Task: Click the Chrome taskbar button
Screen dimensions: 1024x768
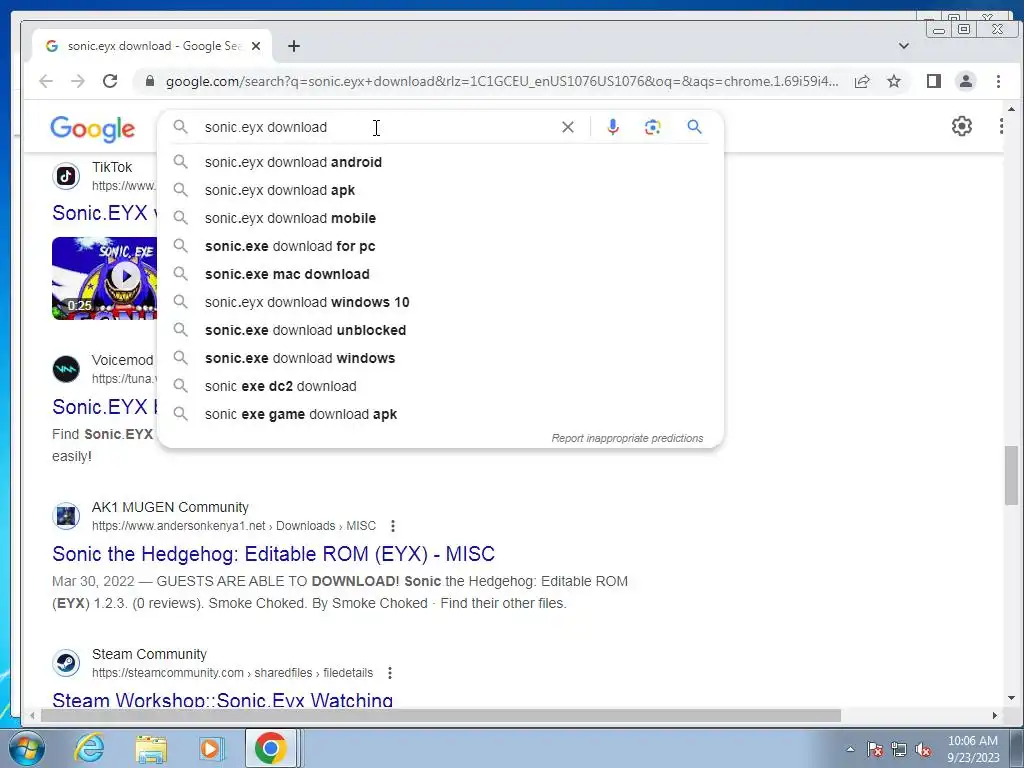Action: 271,748
